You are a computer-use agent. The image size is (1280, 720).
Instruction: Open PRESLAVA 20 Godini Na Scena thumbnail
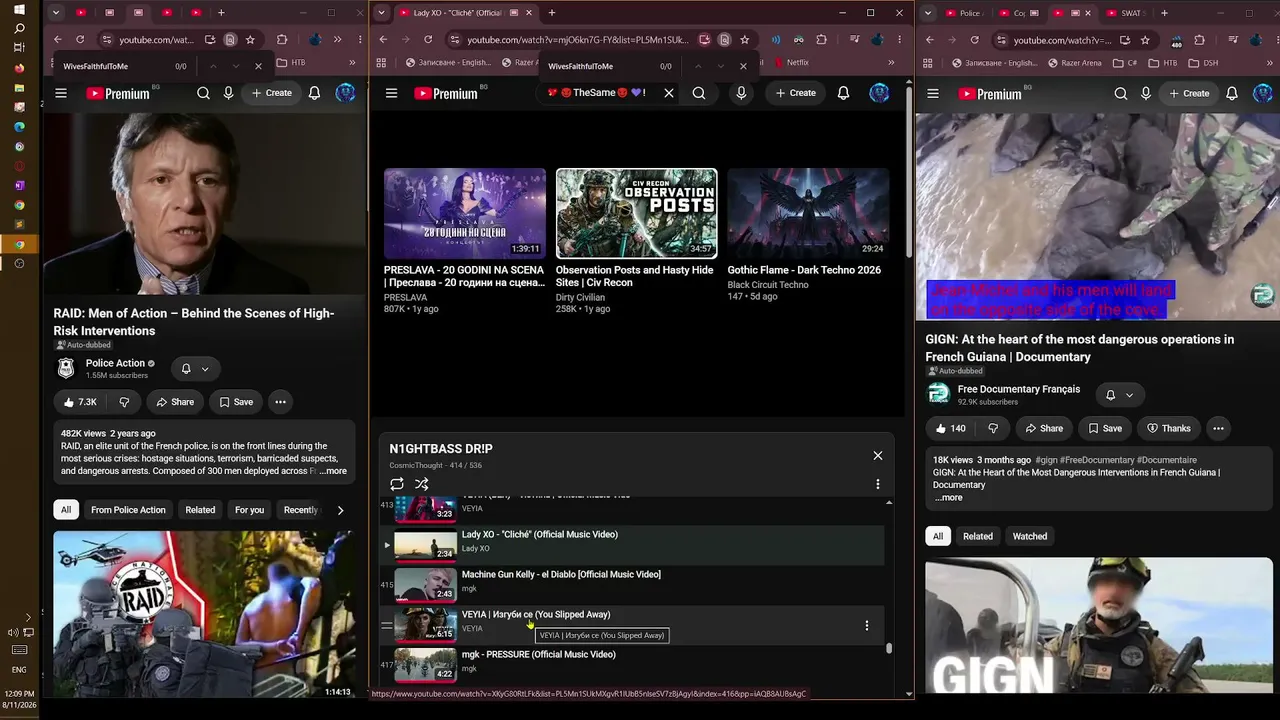pos(465,213)
